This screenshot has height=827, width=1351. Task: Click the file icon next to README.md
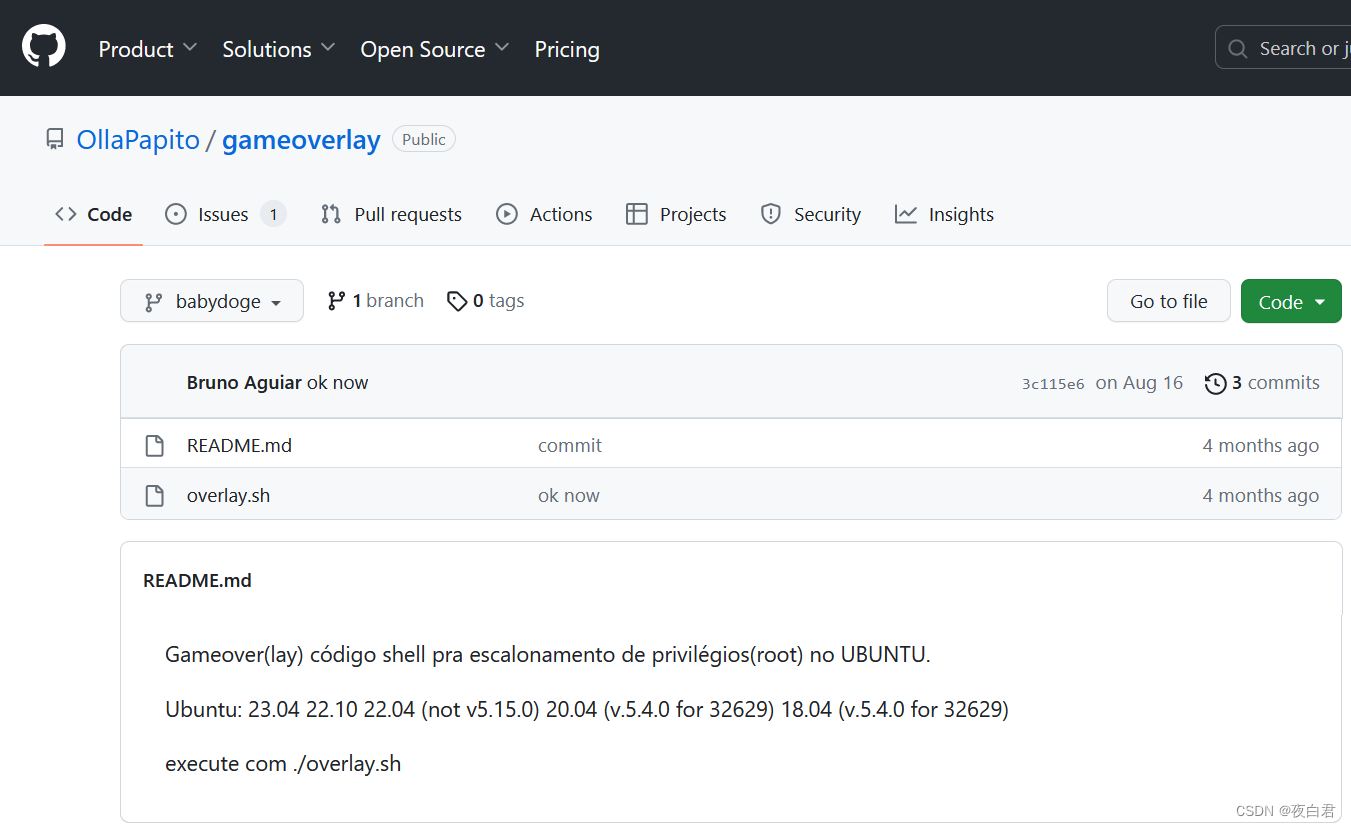point(154,445)
